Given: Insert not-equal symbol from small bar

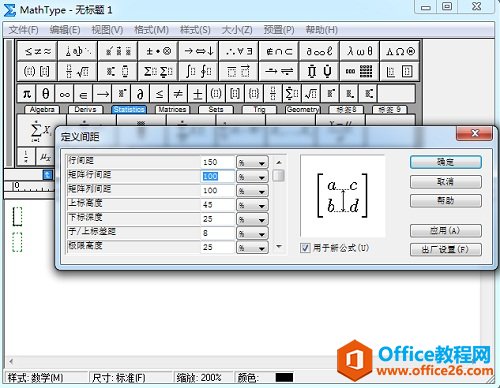Looking at the screenshot, I should coord(178,94).
